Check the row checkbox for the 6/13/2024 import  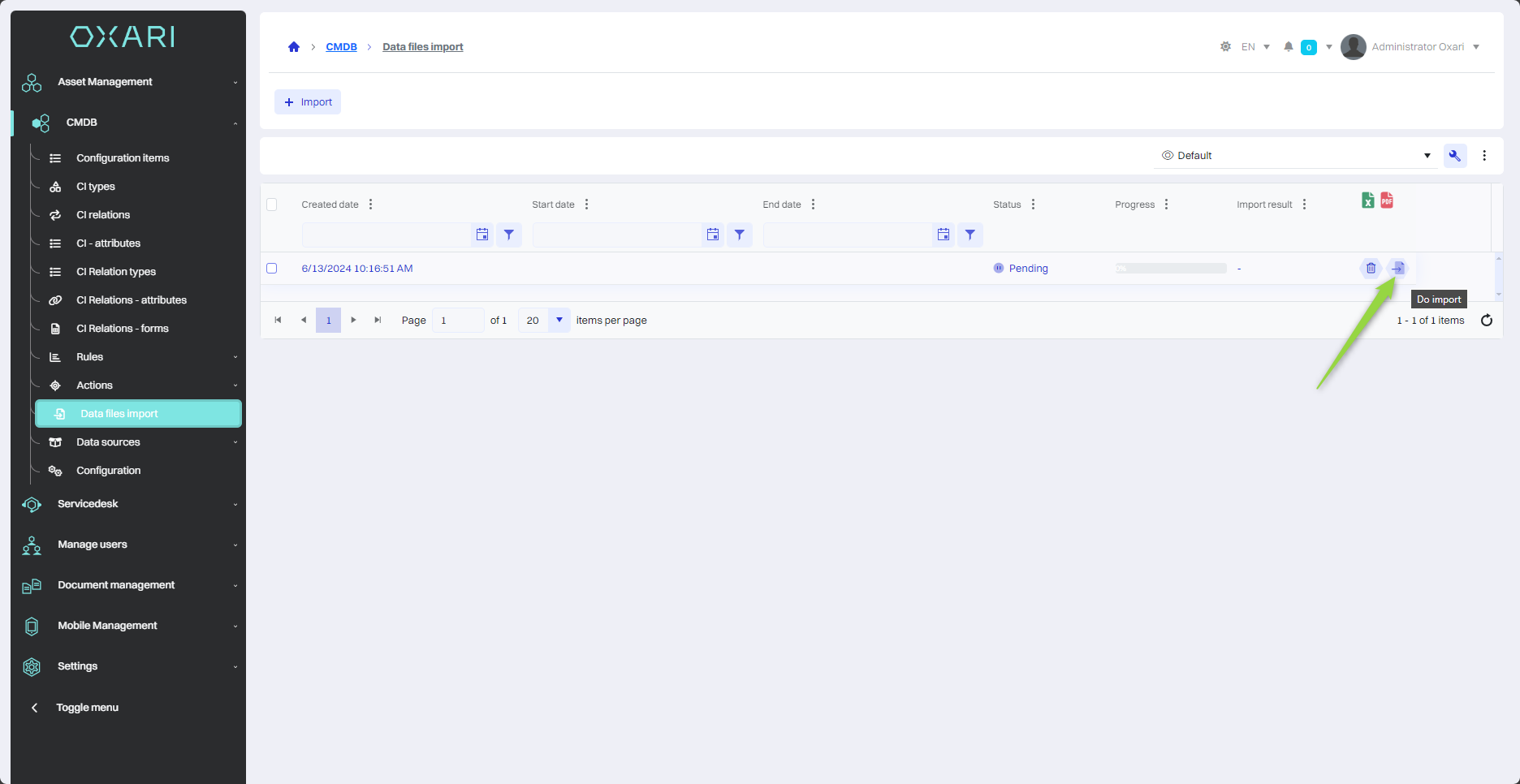pos(272,269)
